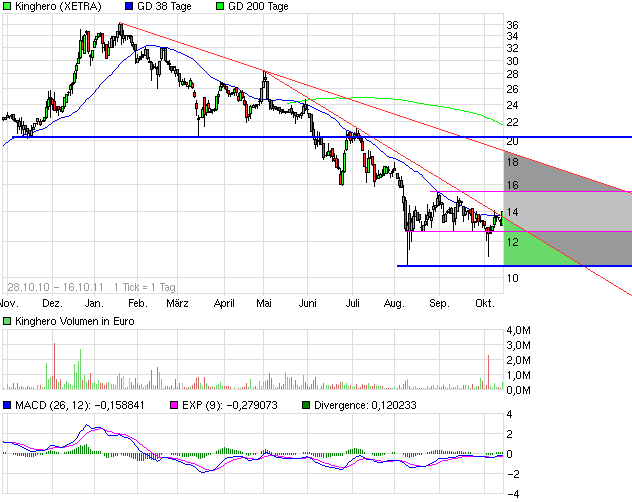Click the volume axis value 1,0M

coord(518,375)
